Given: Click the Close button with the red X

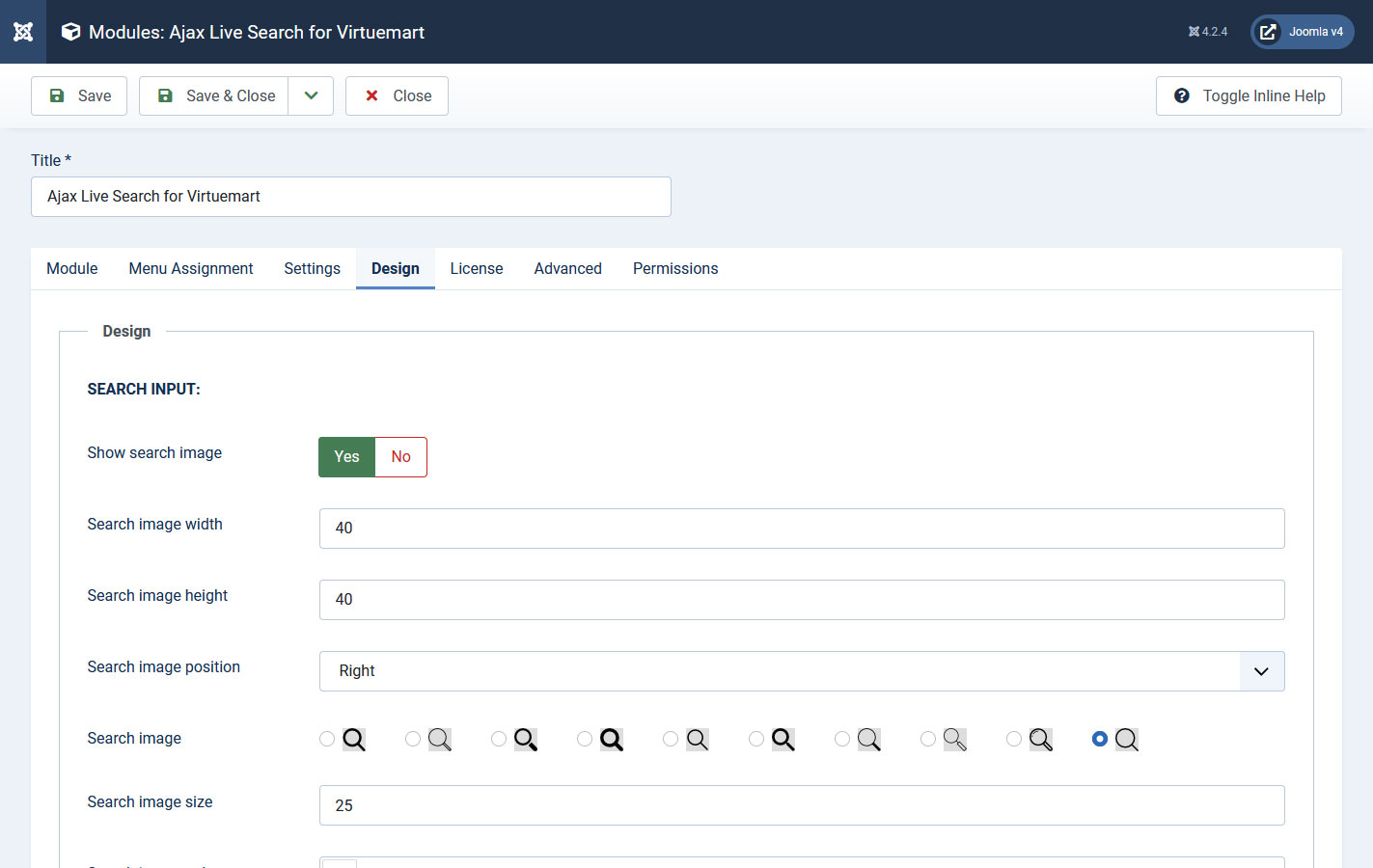Looking at the screenshot, I should (397, 95).
